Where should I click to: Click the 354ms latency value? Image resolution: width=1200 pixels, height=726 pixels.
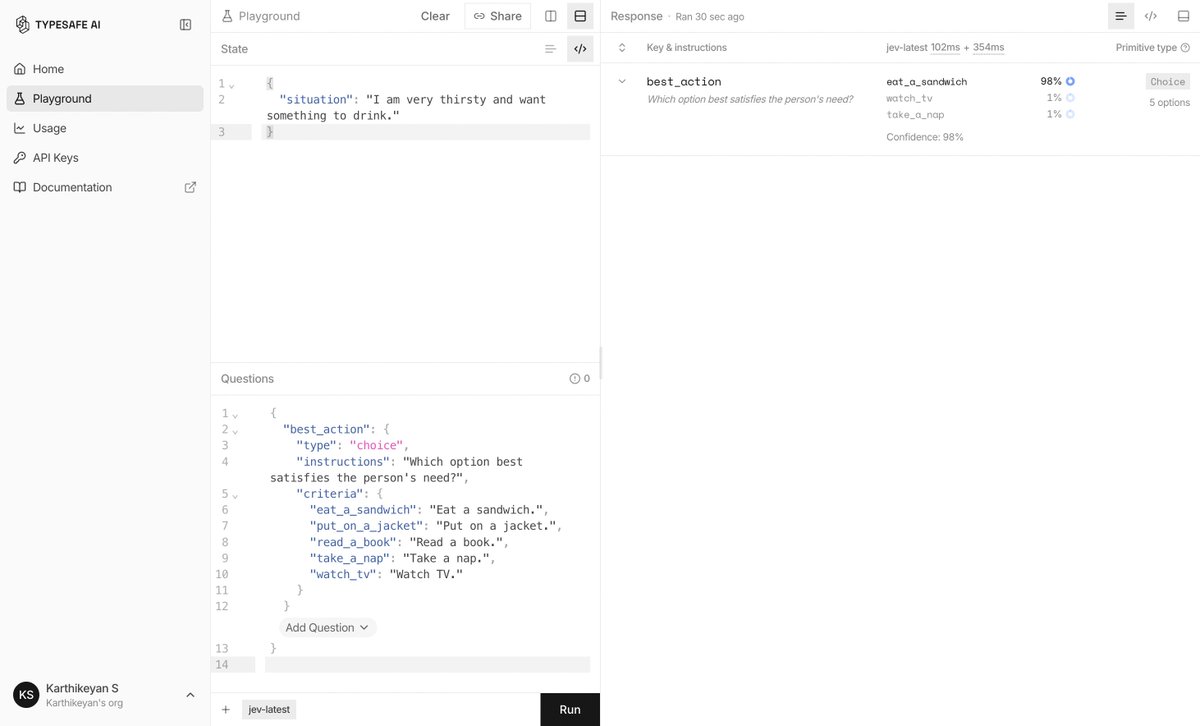pos(989,47)
